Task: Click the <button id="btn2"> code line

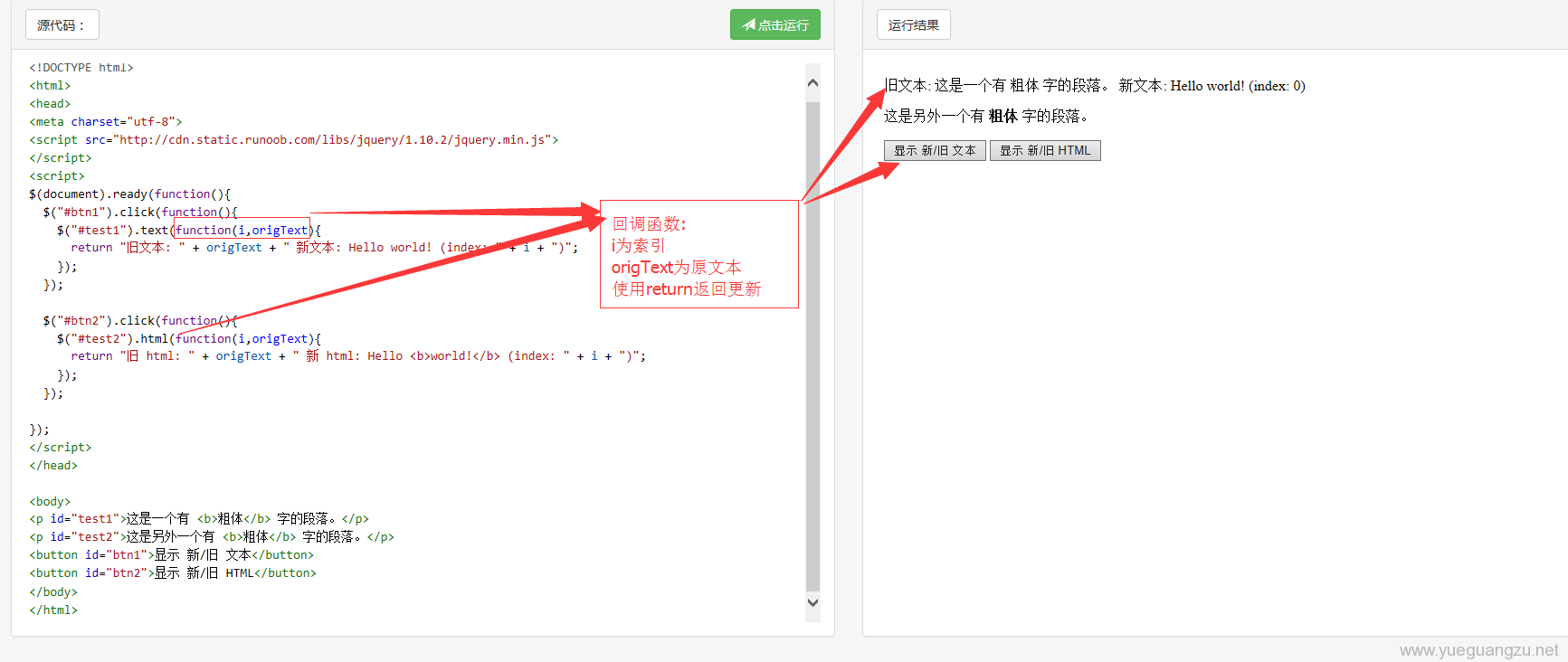Action: pos(173,573)
